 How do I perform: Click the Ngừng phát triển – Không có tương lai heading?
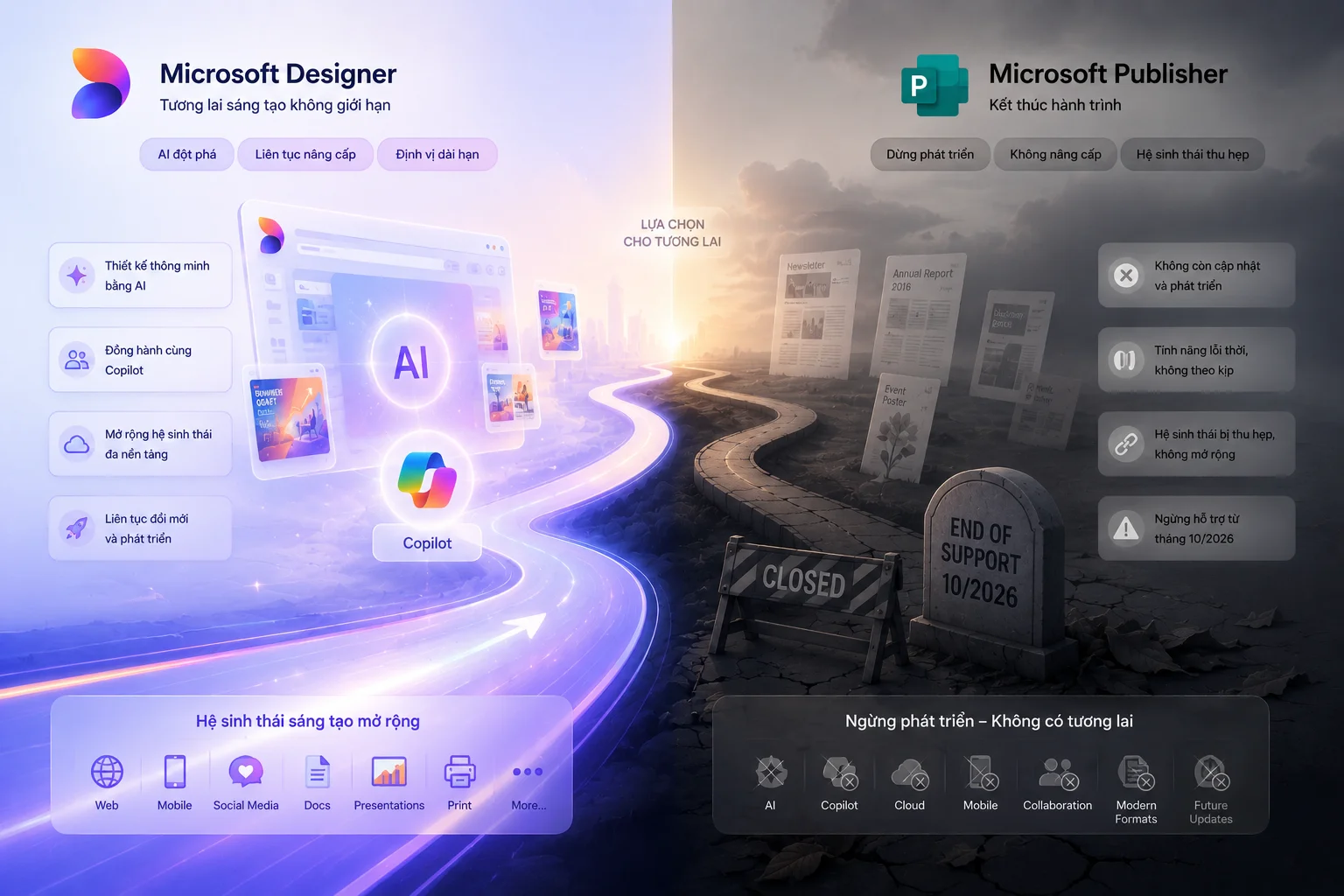(989, 721)
